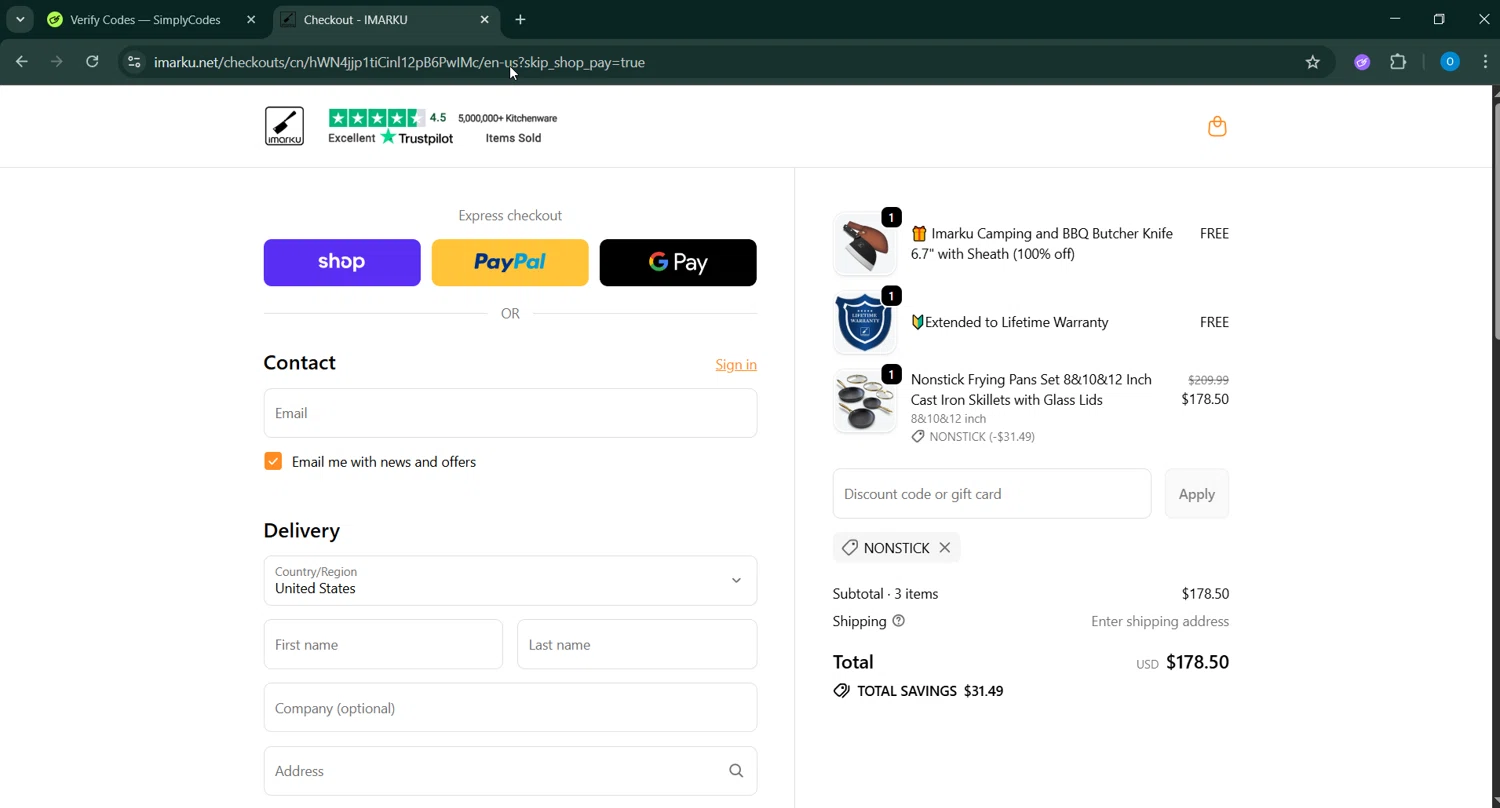
Task: Click the Sign in link
Action: point(736,364)
